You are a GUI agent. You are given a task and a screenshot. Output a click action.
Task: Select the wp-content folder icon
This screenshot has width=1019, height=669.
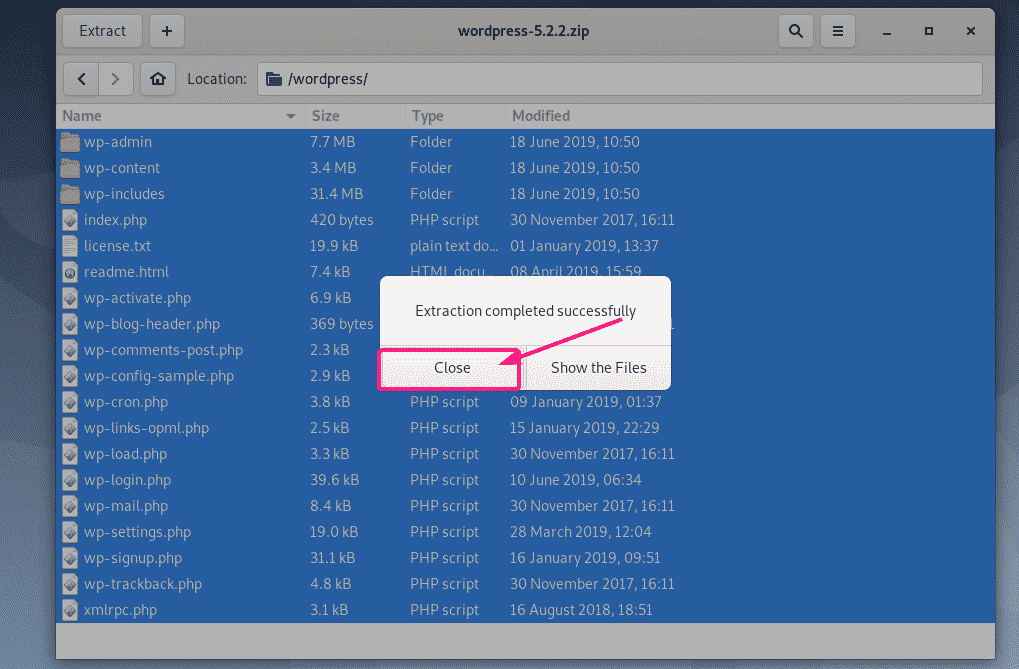(70, 168)
